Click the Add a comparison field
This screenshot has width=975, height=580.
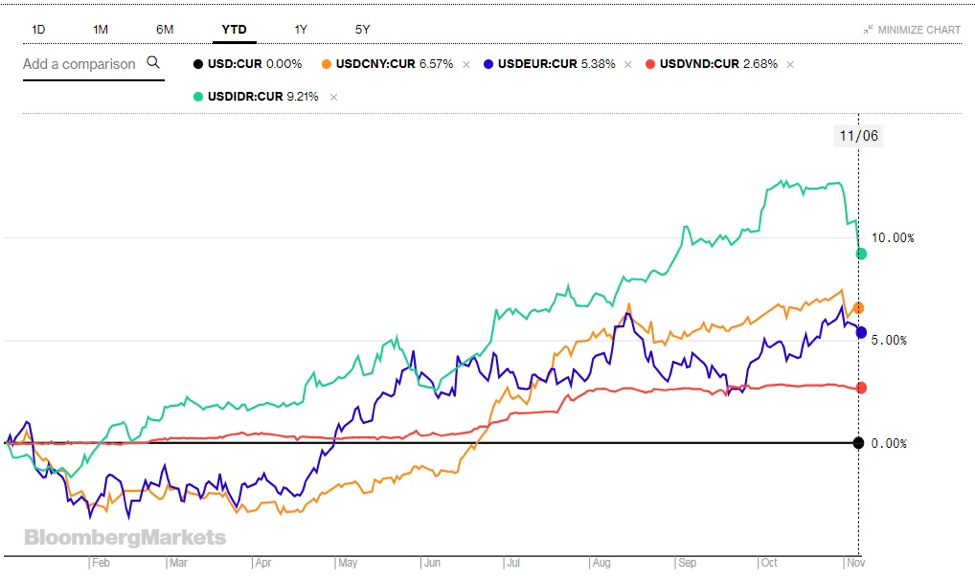(79, 64)
